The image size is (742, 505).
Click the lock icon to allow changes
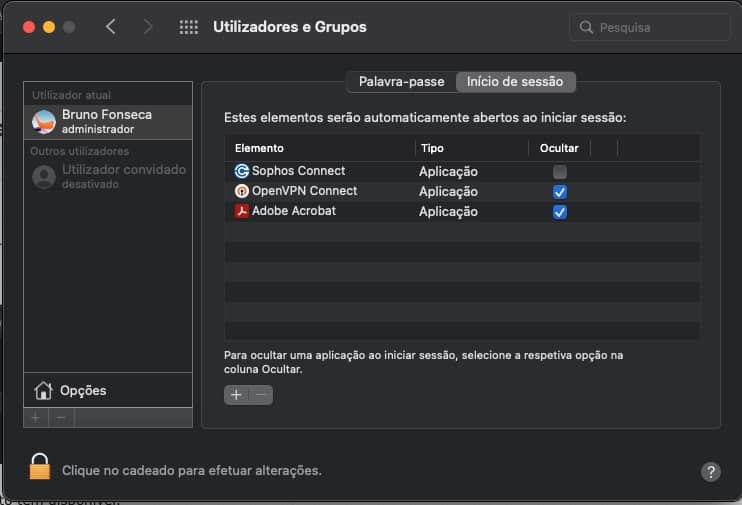pos(40,467)
